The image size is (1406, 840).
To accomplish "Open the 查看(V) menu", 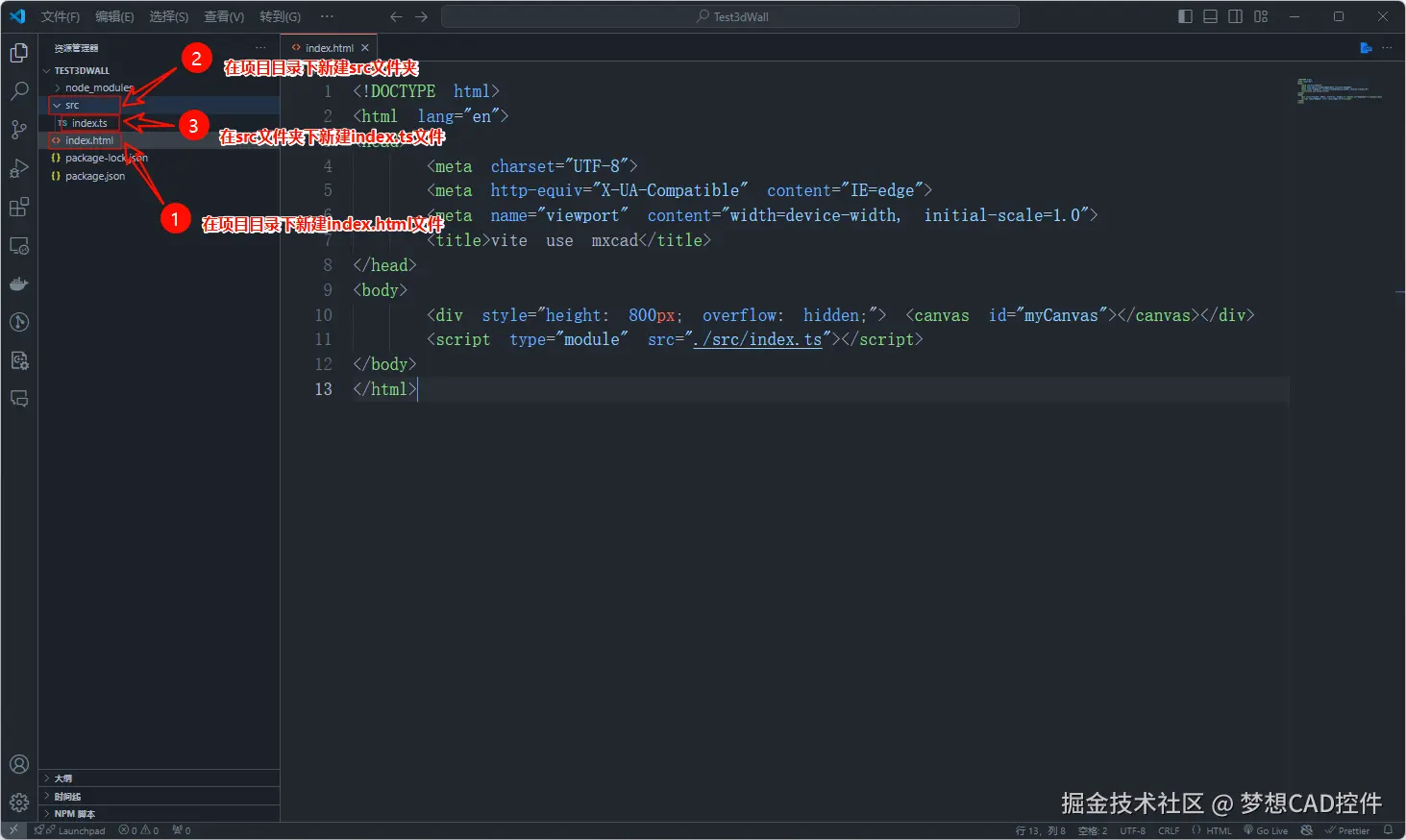I will tap(224, 16).
